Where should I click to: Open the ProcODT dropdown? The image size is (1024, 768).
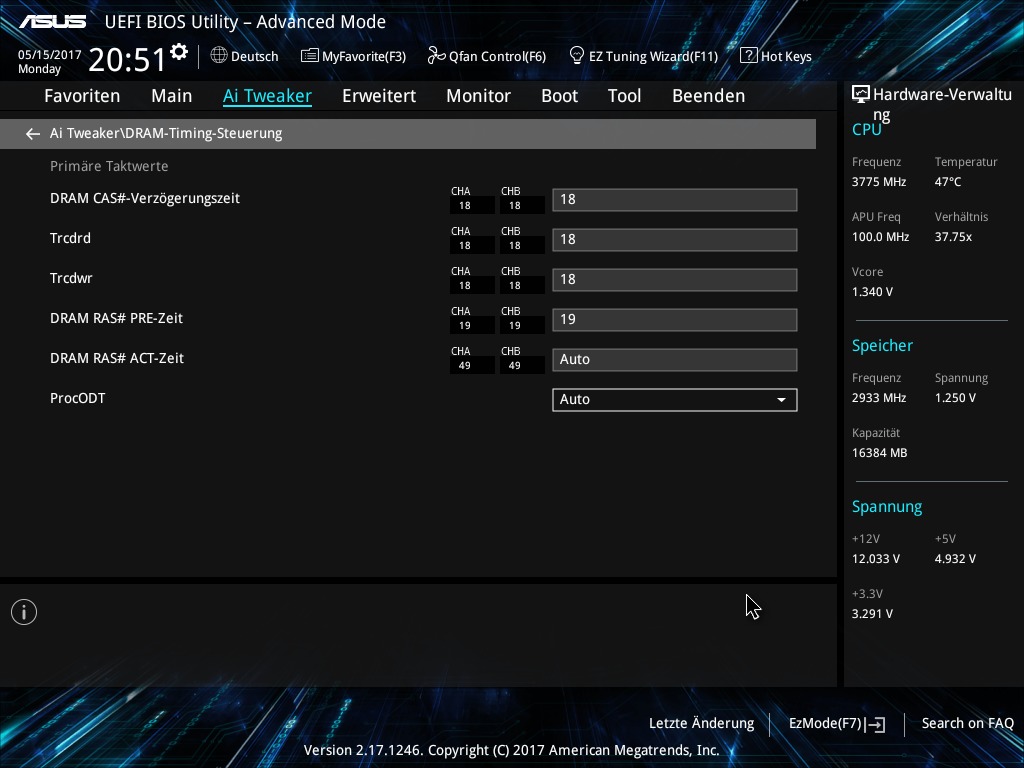[675, 400]
